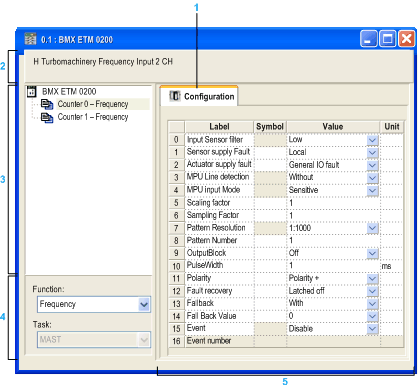Open the Actuator supply fault value dropdown
This screenshot has width=418, height=389.
coord(372,165)
